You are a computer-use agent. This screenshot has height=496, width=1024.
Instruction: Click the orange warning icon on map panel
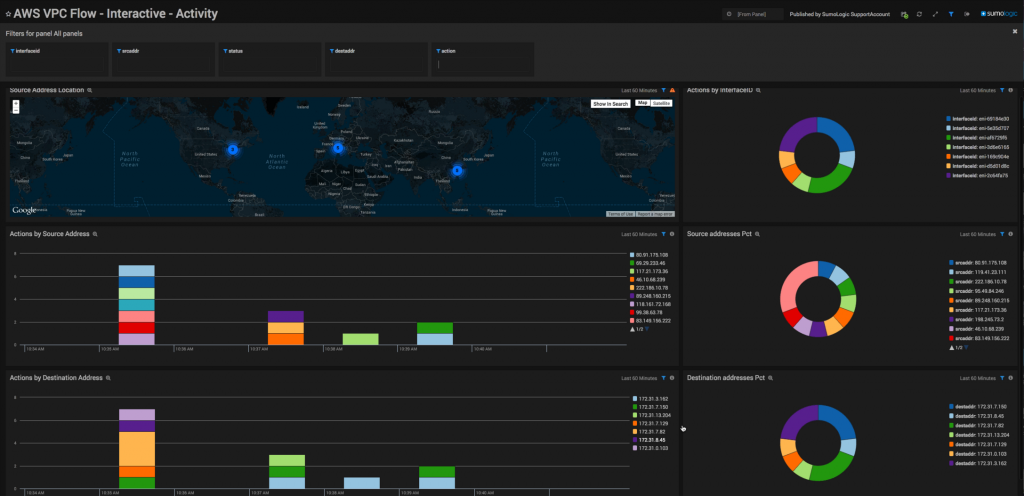click(x=672, y=90)
